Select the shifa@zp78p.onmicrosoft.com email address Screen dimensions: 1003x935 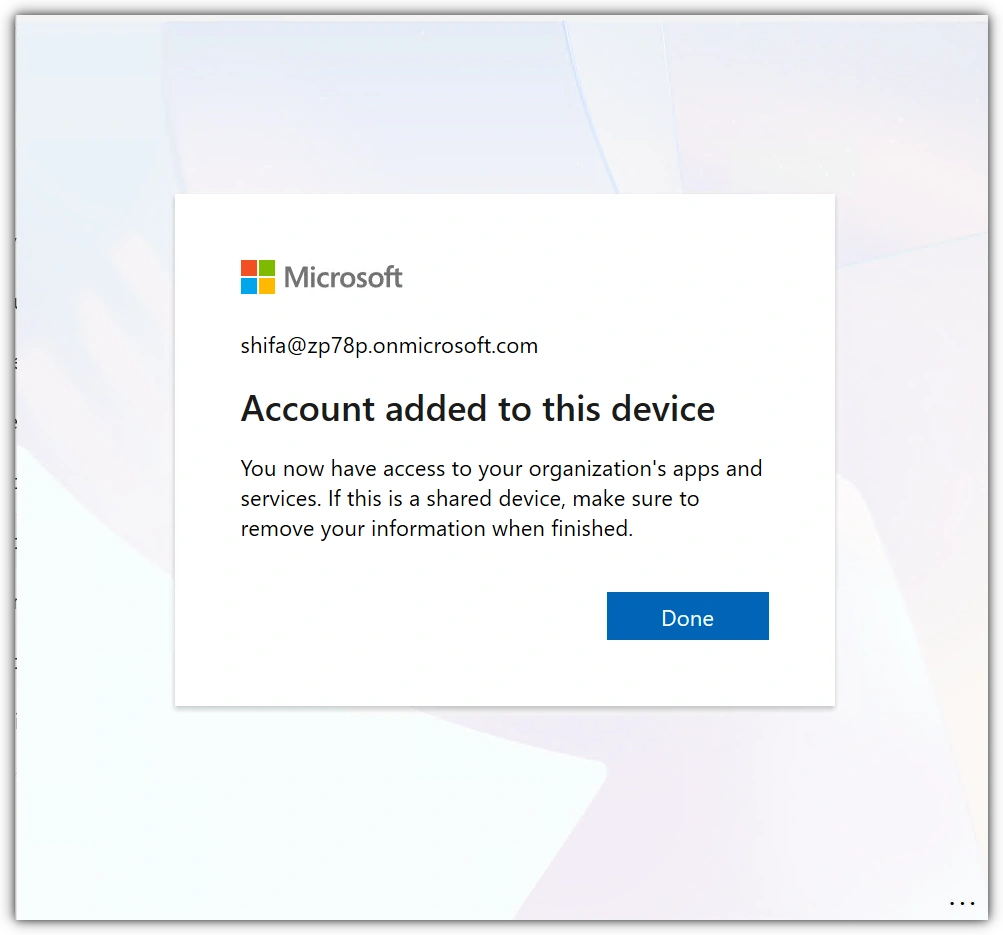[x=389, y=346]
